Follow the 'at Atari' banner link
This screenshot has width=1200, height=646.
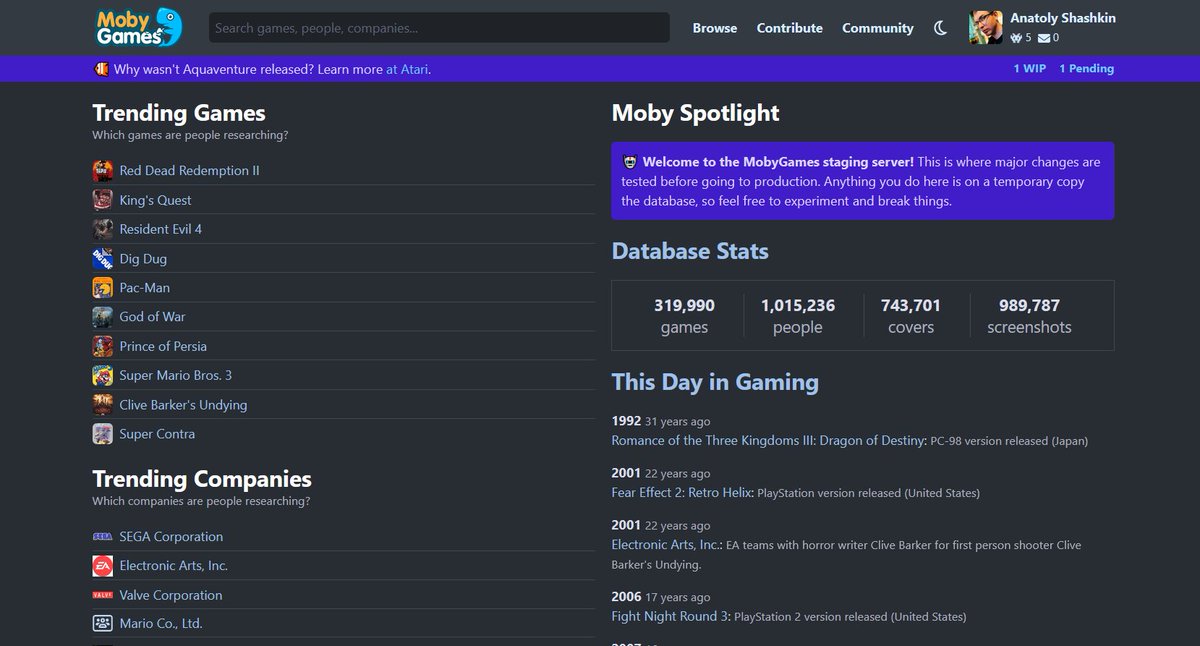click(408, 69)
